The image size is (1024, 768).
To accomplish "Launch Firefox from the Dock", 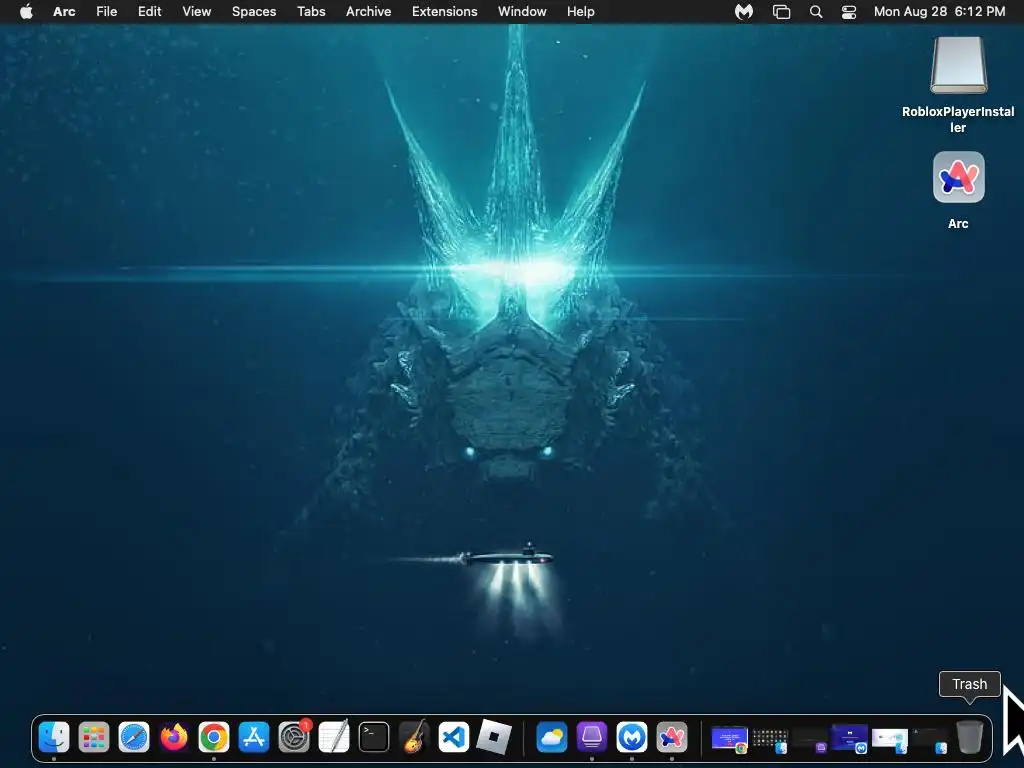I will [174, 737].
